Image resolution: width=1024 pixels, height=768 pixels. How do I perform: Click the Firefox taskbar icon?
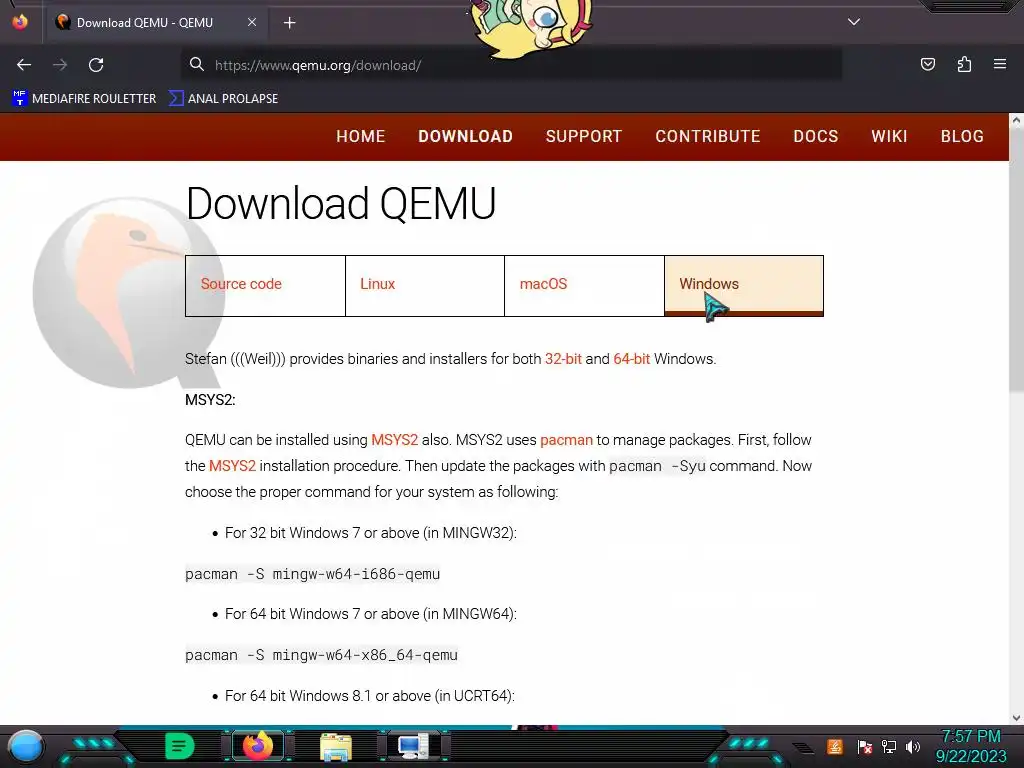click(258, 746)
